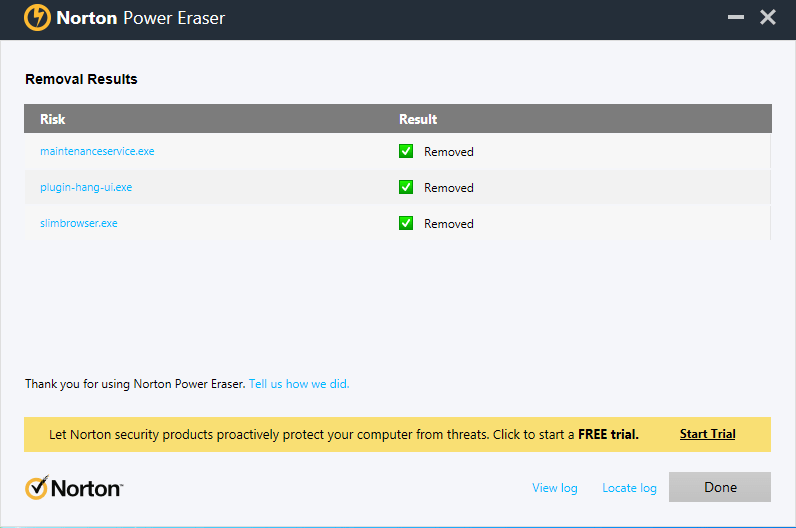Click the green check for slimbrowser.exe
Screen dimensions: 796x528
[406, 223]
